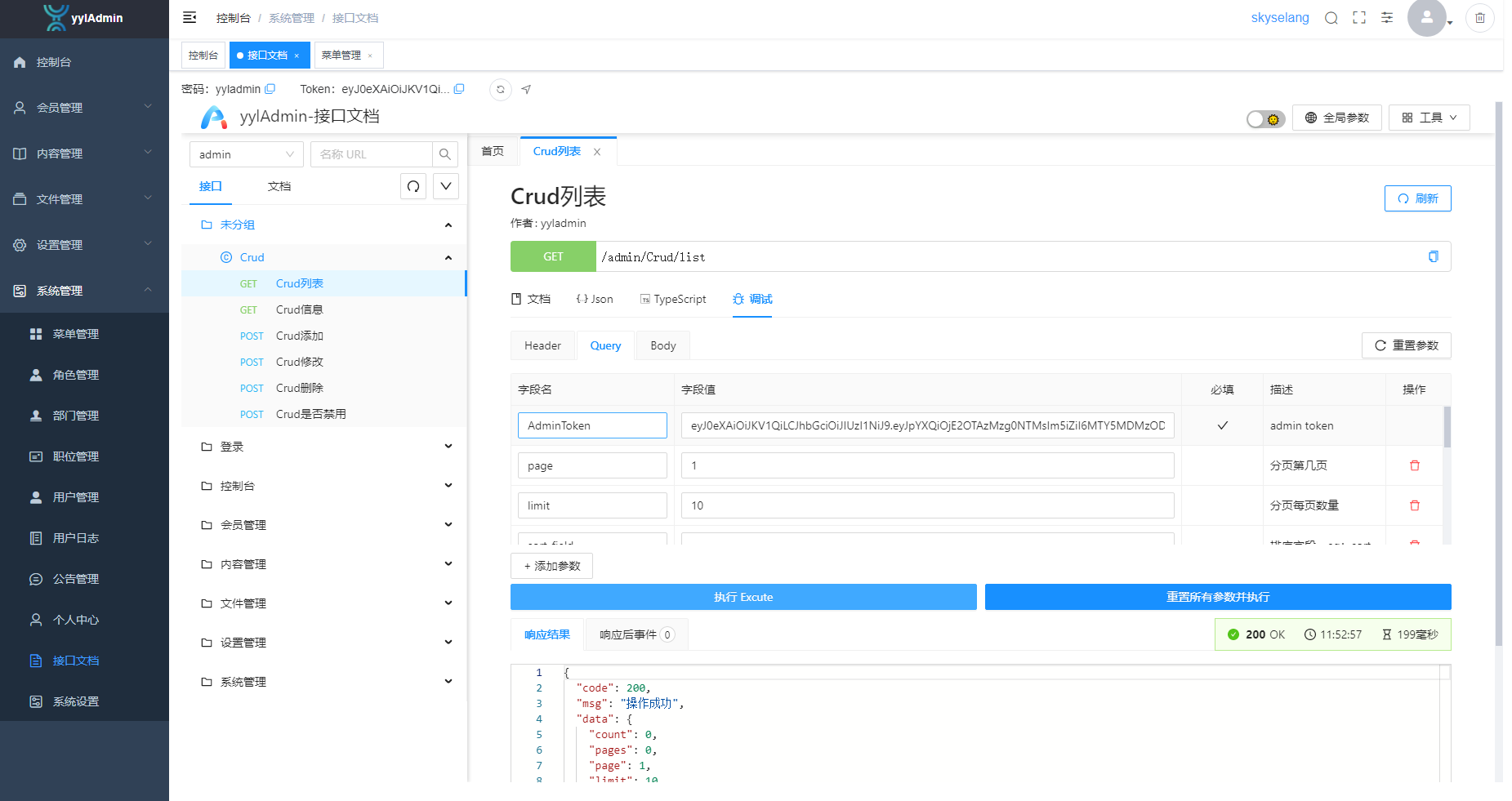Switch to the Body parameters tab
Image resolution: width=1512 pixels, height=801 pixels.
[662, 345]
